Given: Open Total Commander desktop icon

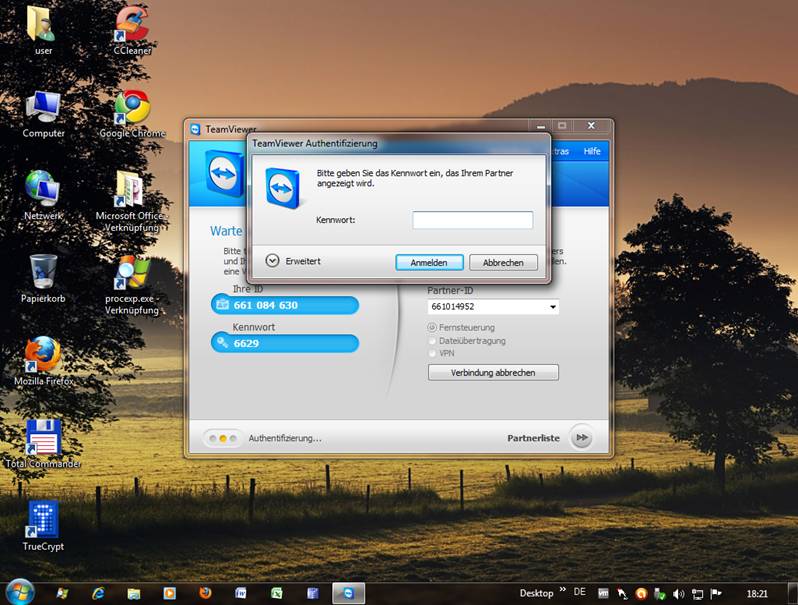Looking at the screenshot, I should (43, 438).
